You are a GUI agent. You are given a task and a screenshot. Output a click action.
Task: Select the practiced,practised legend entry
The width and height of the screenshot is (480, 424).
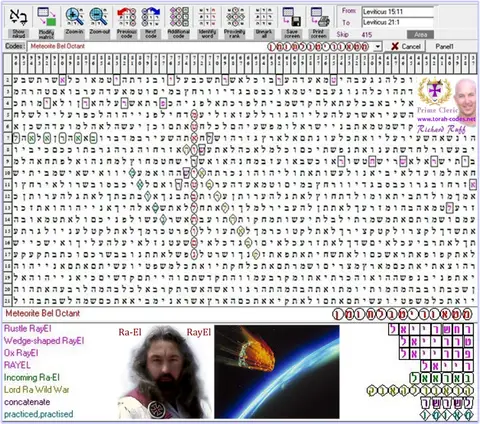click(x=38, y=414)
